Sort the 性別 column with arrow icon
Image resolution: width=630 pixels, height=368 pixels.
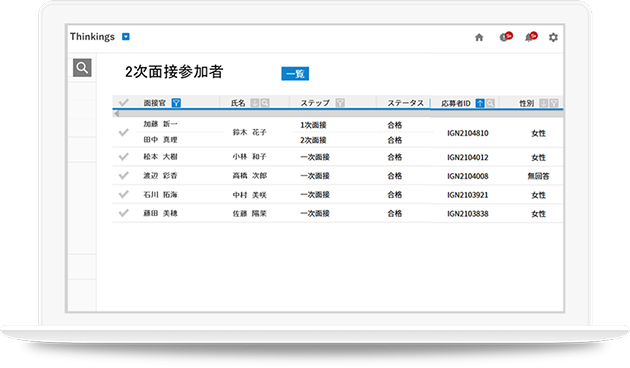[x=544, y=103]
